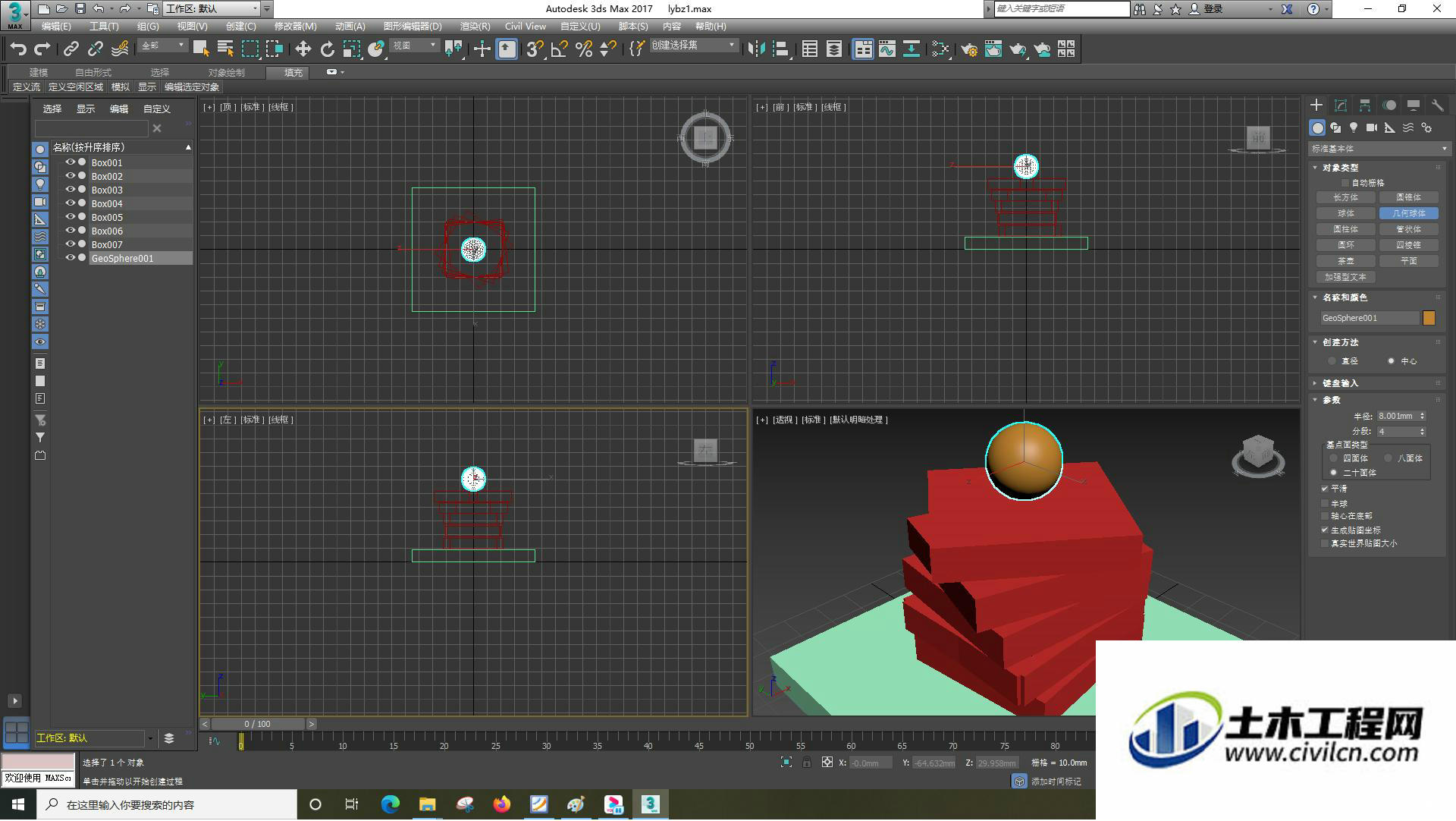Enable the 半球 (Hemisphere) checkbox
This screenshot has width=1456, height=821.
[x=1326, y=503]
